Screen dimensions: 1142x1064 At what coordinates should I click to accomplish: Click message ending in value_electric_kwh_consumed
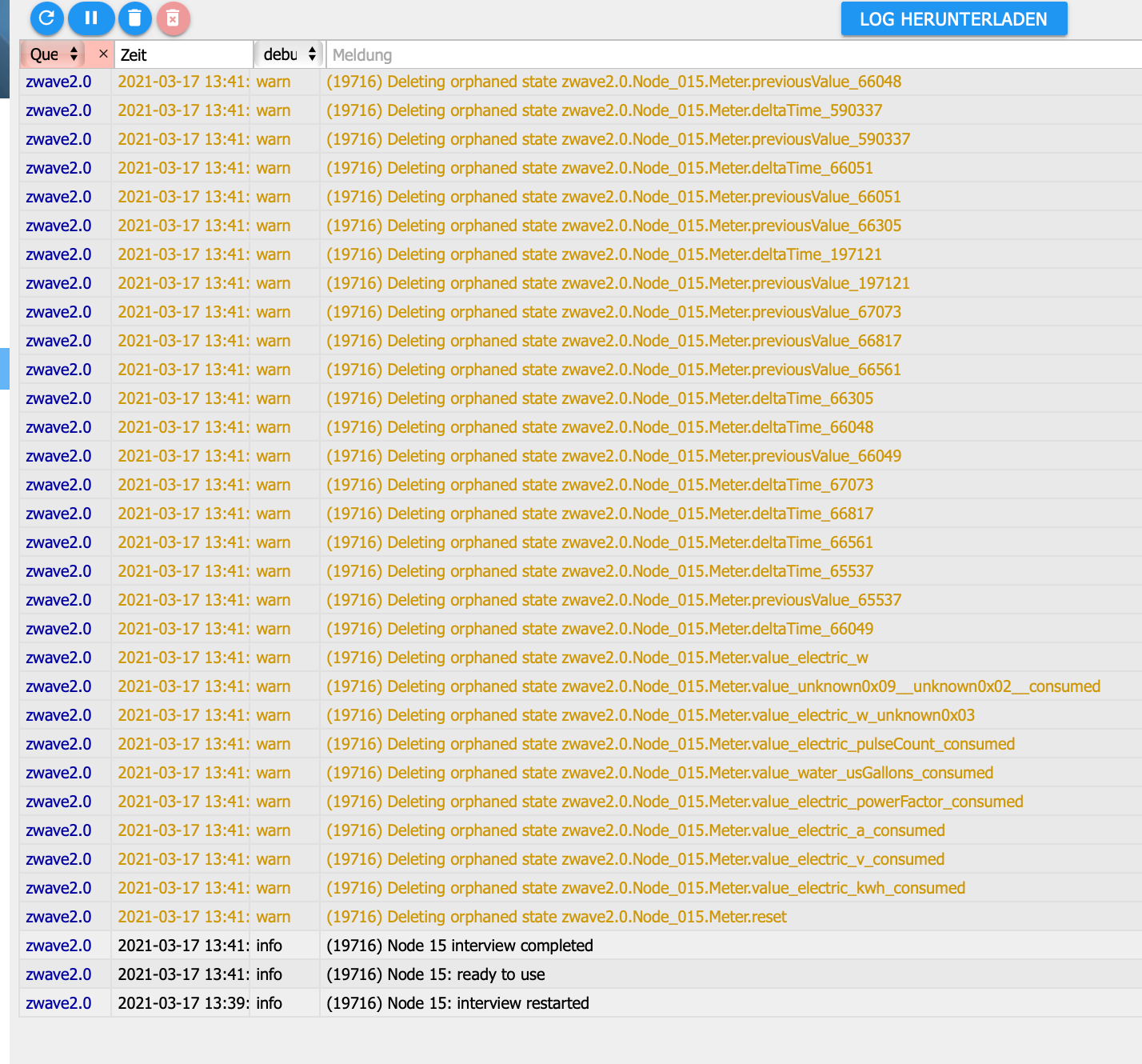pyautogui.click(x=645, y=888)
